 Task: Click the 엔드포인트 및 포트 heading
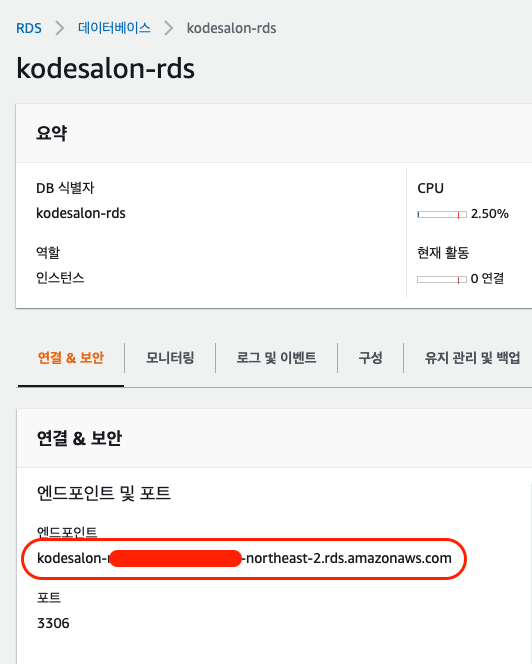(104, 494)
